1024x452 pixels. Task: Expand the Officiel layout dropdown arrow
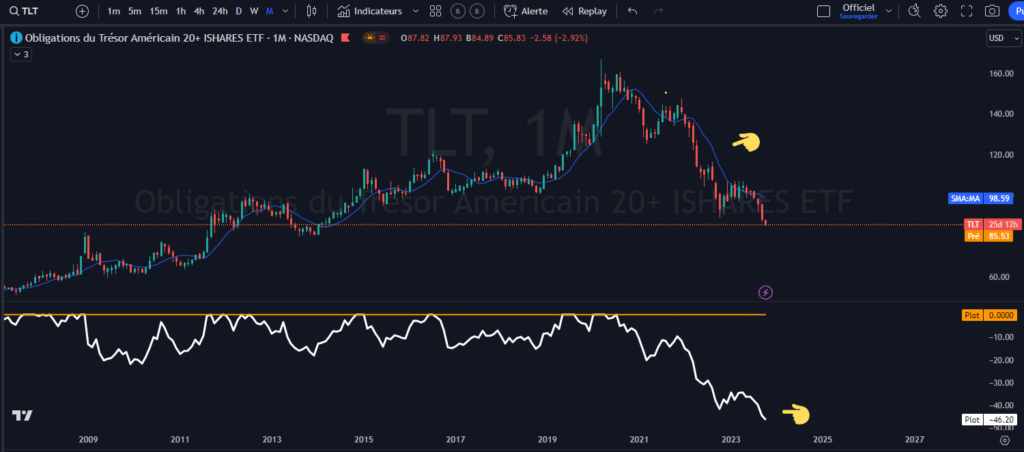[889, 11]
